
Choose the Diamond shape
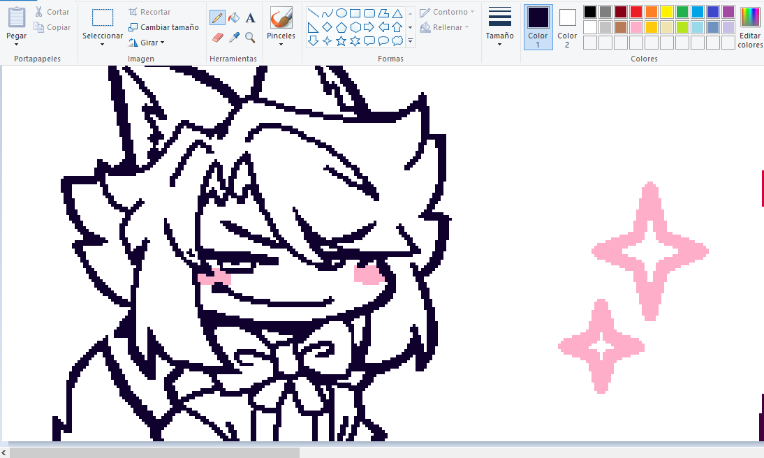click(327, 27)
